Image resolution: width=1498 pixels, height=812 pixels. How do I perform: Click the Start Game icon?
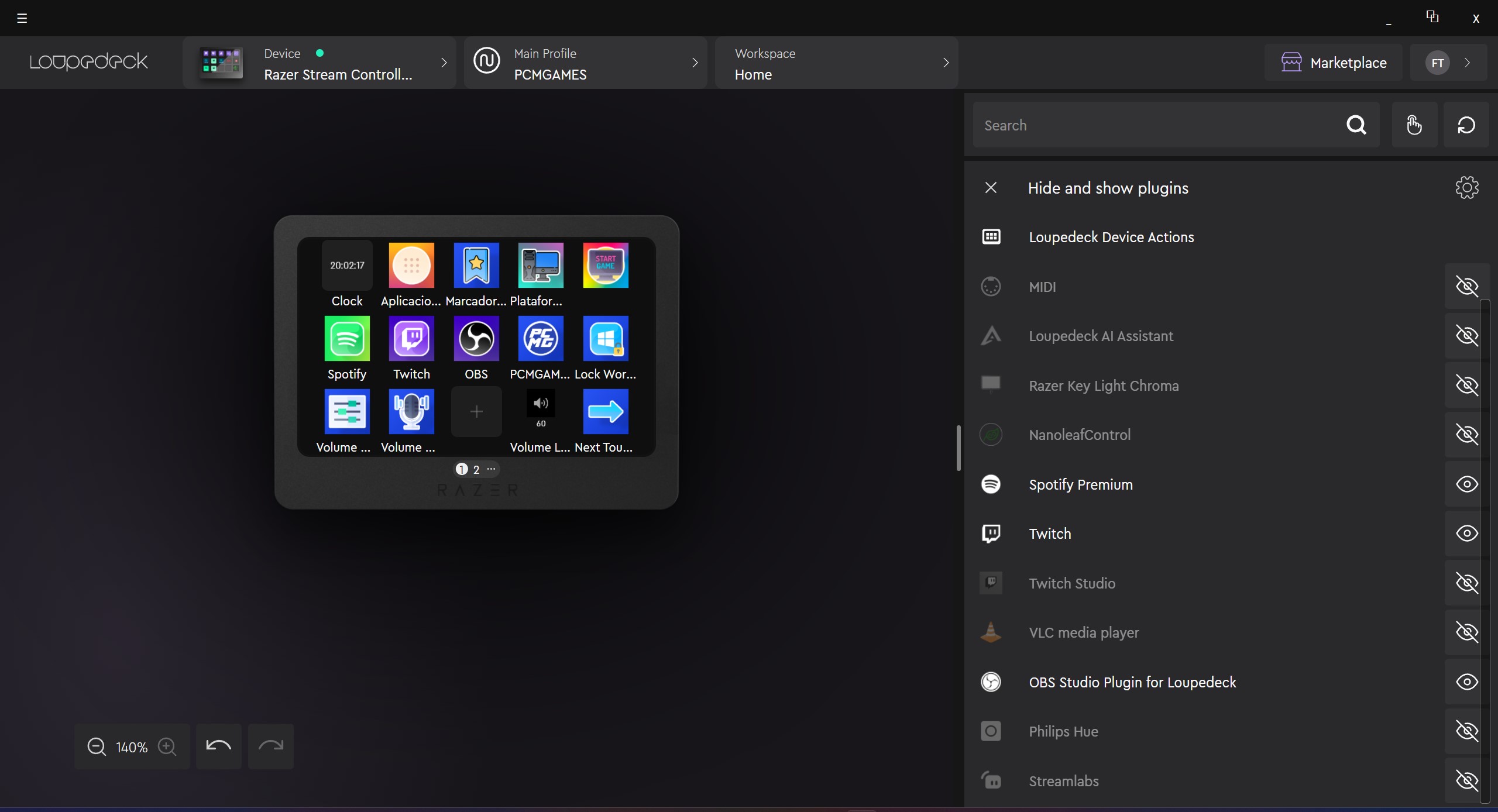point(606,265)
